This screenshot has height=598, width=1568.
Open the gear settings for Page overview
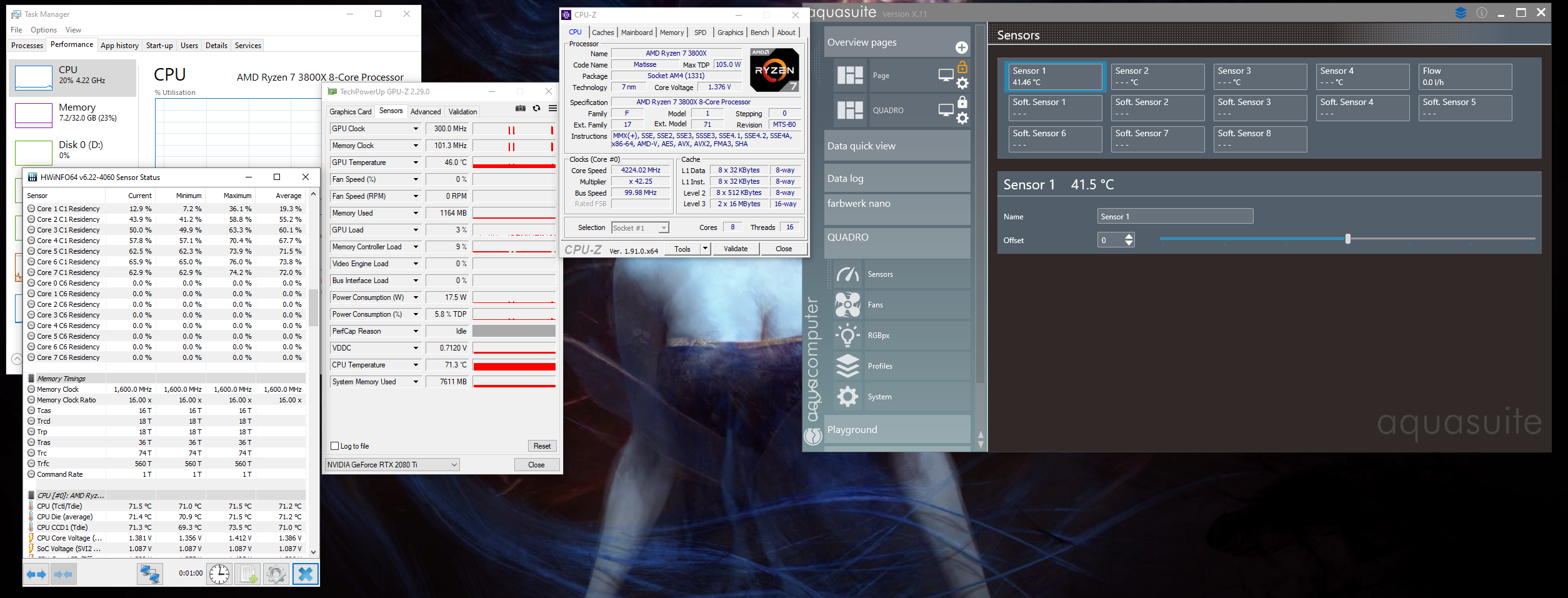point(962,83)
